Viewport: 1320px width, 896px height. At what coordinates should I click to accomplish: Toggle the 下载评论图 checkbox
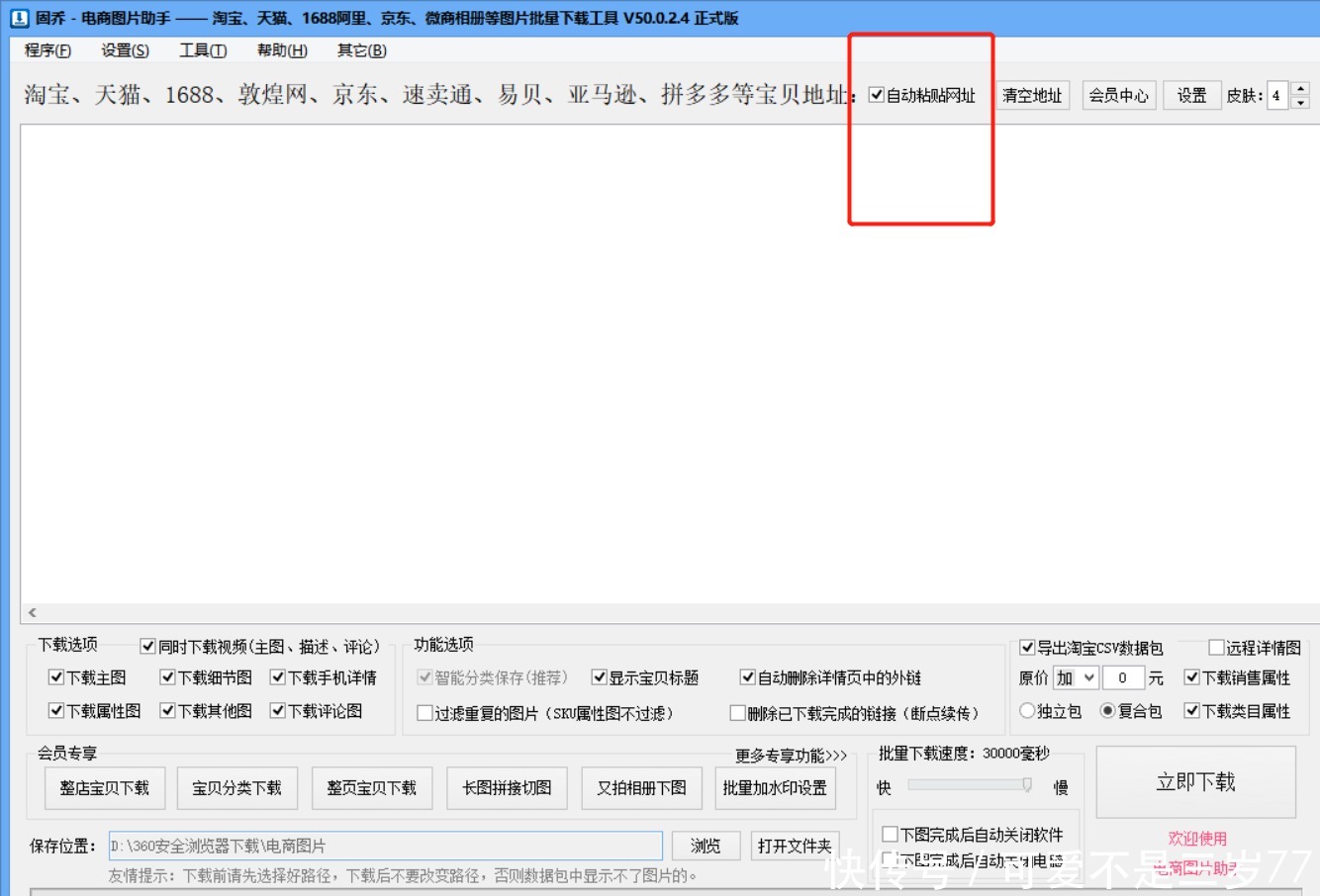coord(278,711)
